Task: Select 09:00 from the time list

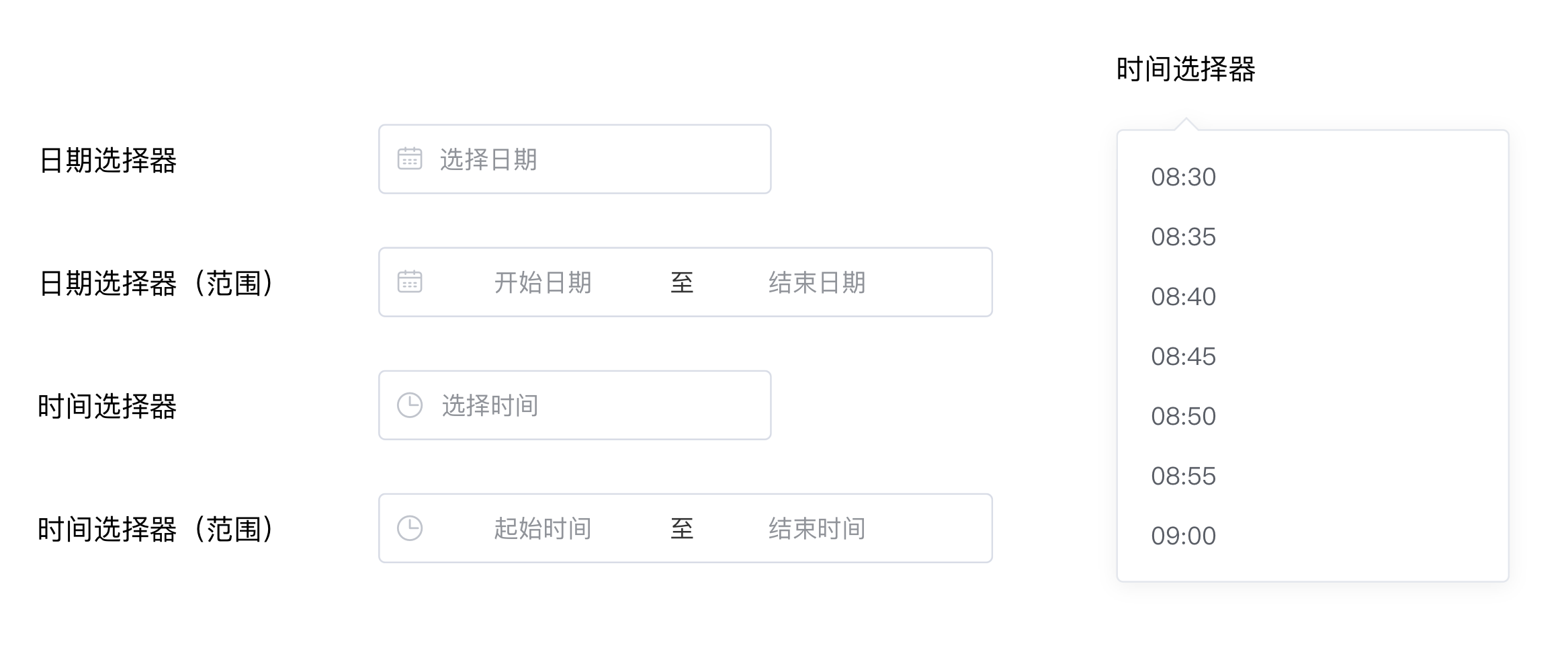Action: pyautogui.click(x=1183, y=536)
